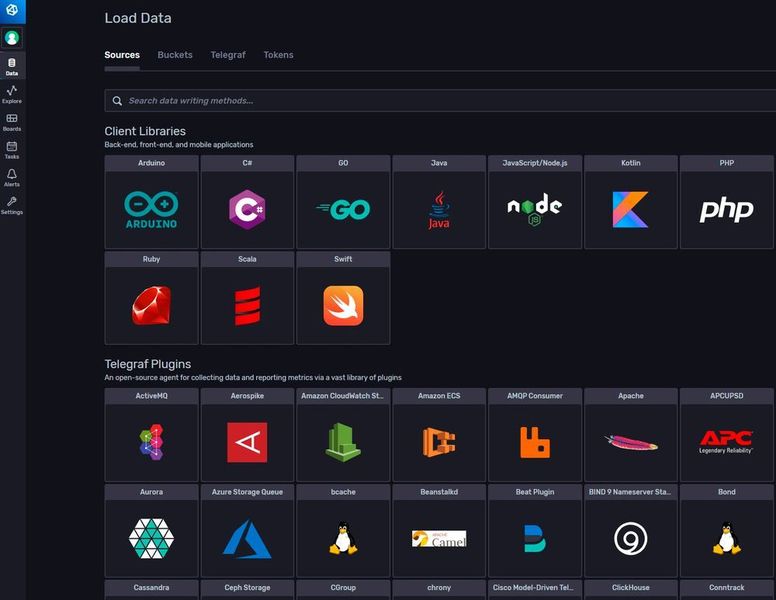Open the Beanstalkd Camel logo
The image size is (776, 600).
point(439,539)
